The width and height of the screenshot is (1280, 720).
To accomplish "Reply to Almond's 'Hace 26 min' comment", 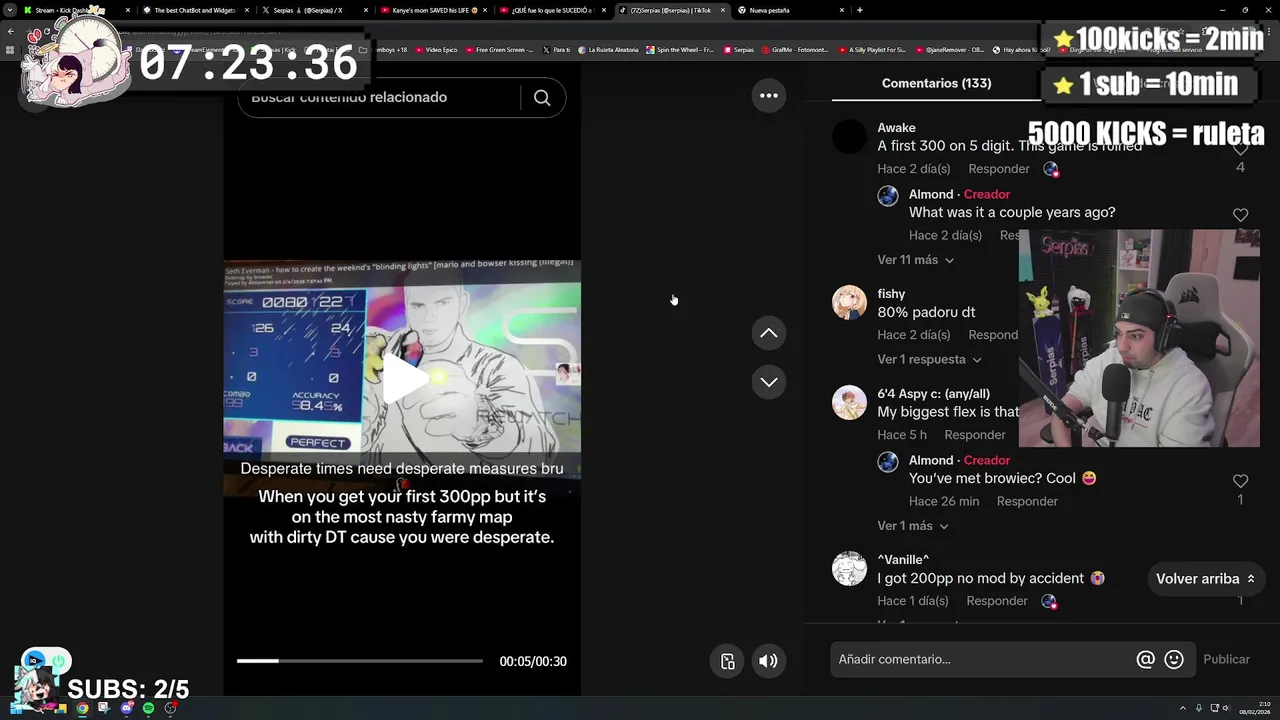I will [x=1027, y=501].
